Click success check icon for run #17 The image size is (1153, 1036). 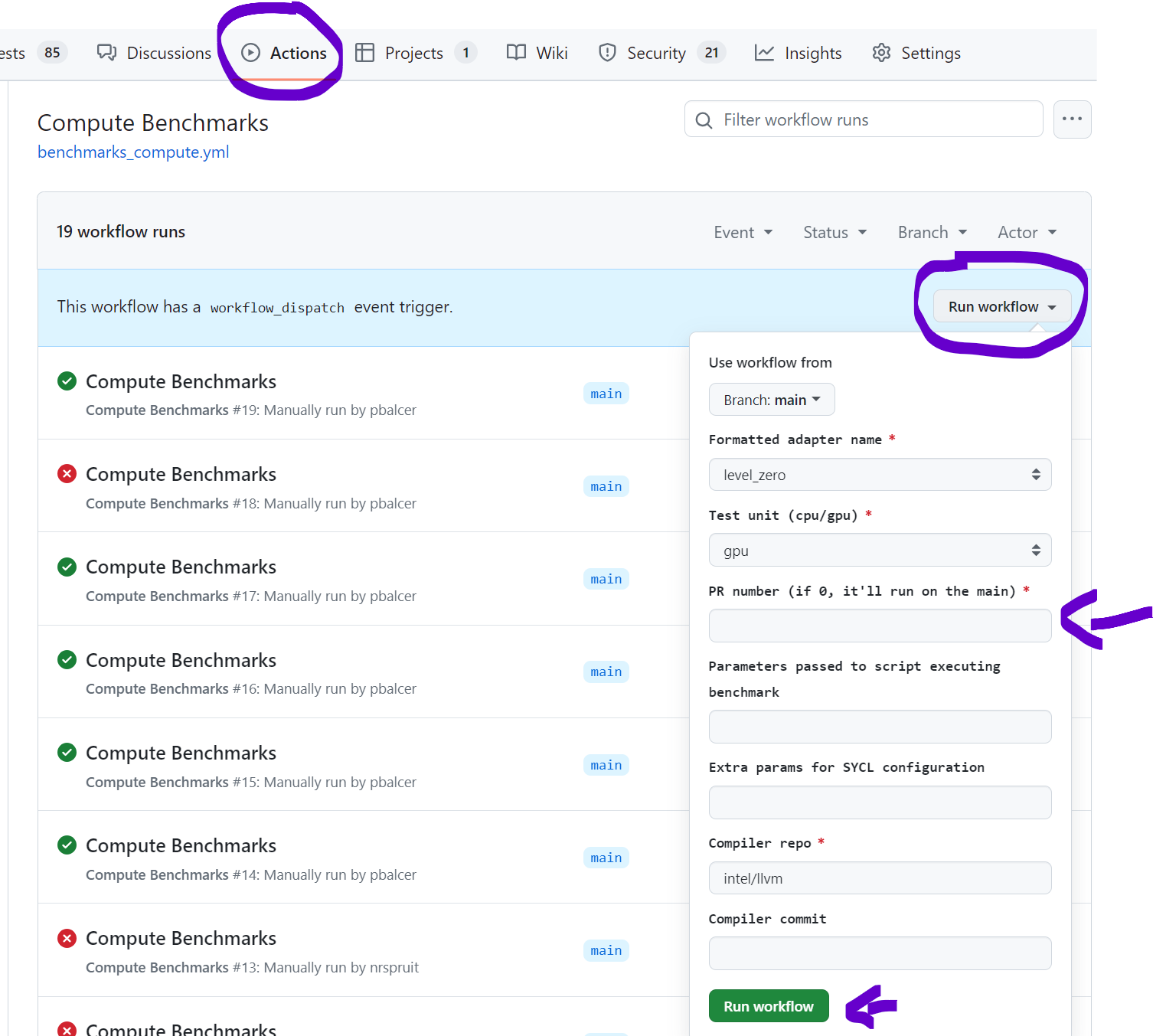pos(67,567)
